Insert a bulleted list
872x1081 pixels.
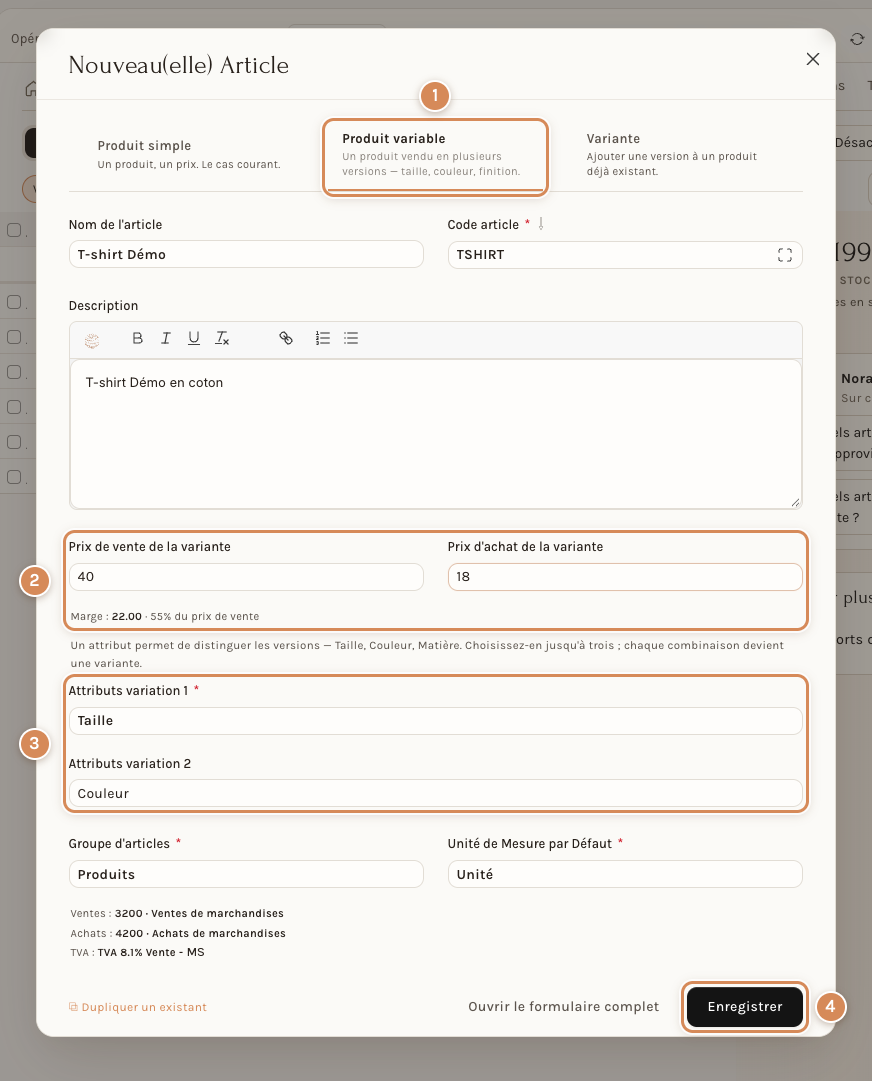[x=351, y=338]
